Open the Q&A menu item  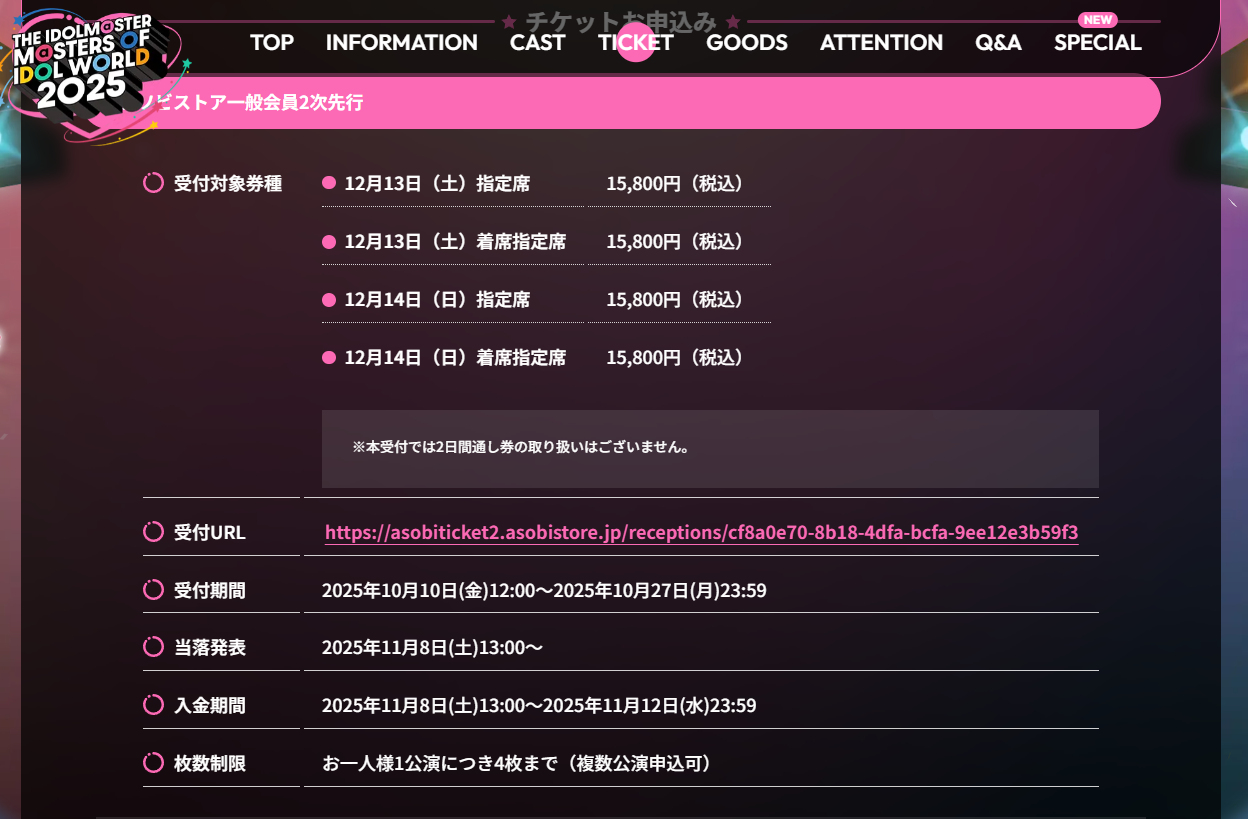998,43
